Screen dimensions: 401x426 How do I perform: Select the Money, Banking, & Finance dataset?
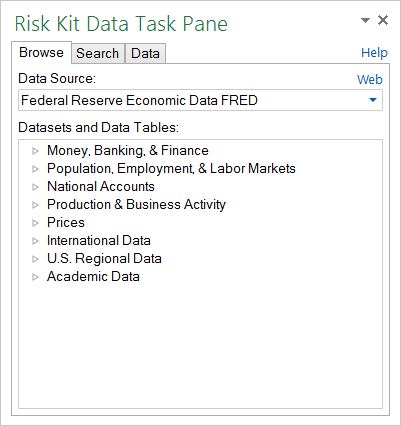pos(128,151)
